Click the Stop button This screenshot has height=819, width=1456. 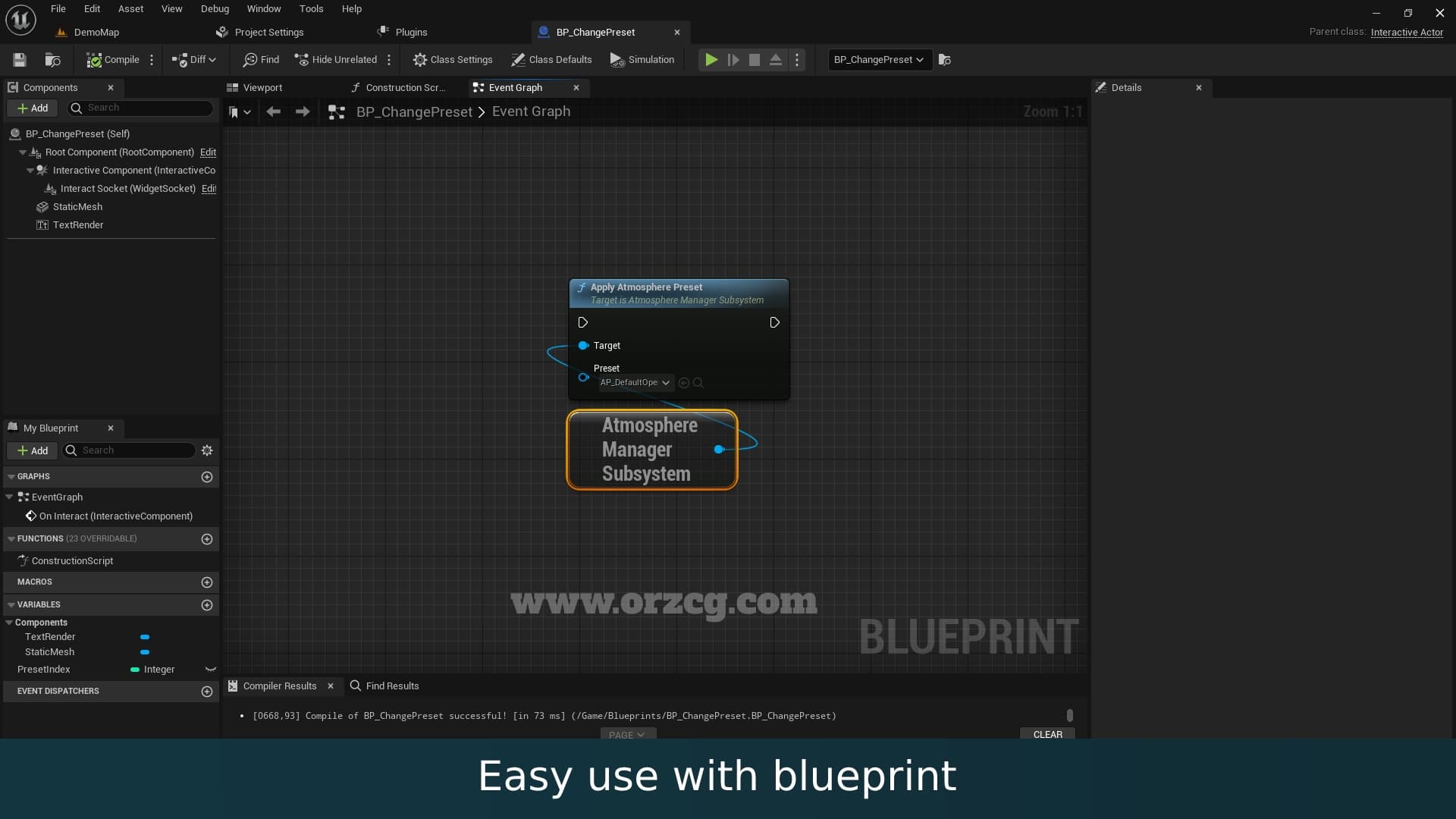755,60
